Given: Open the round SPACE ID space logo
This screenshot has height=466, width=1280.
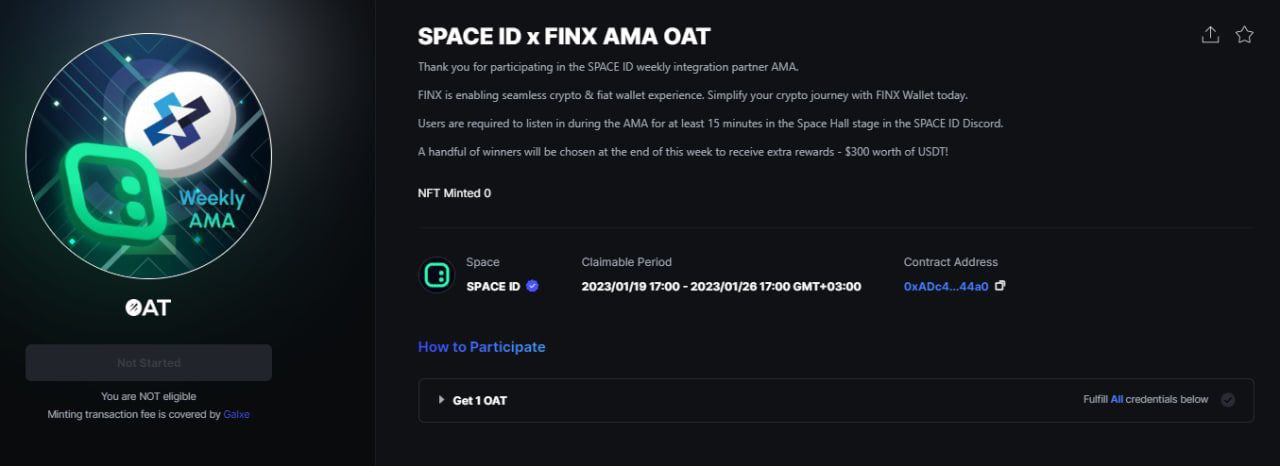Looking at the screenshot, I should [436, 275].
